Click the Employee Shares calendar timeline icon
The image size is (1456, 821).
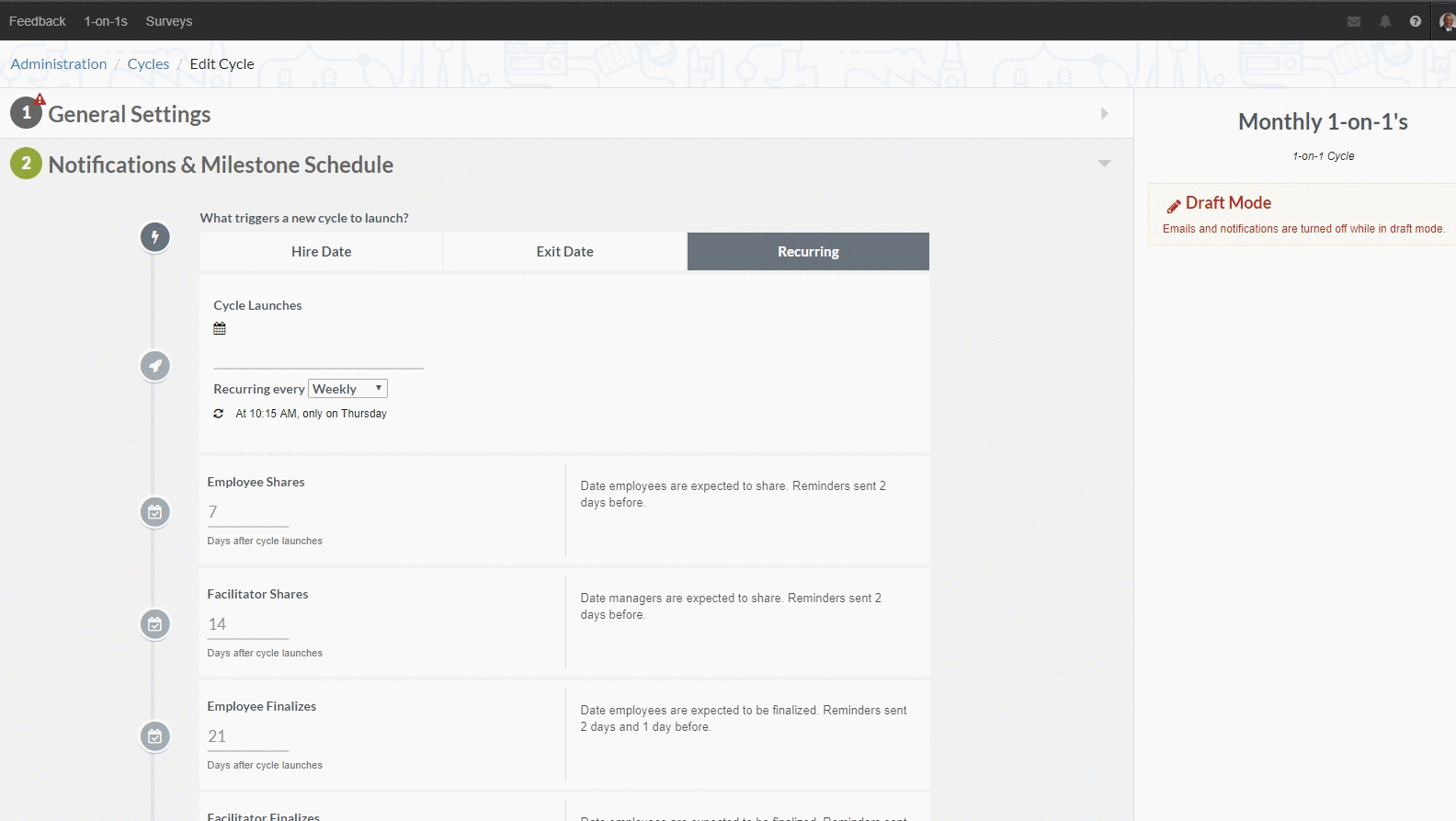click(155, 512)
